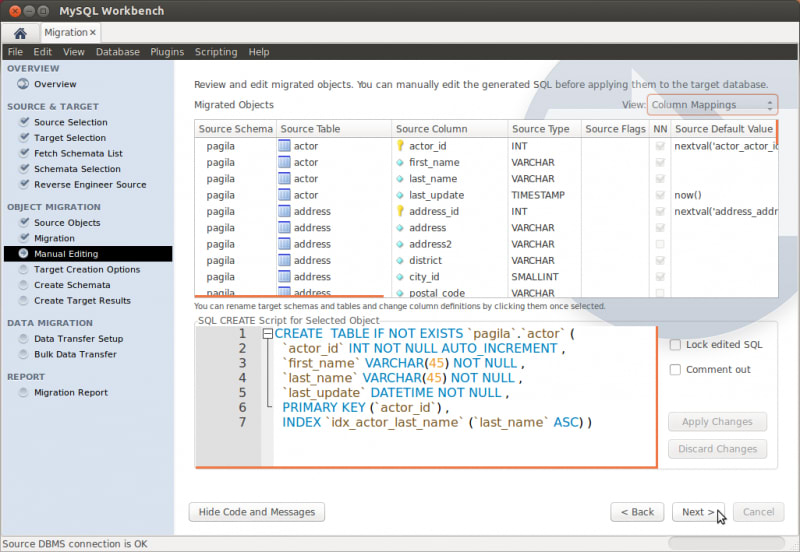Toggle NN checkbox for city_id row
The image size is (800, 552).
click(x=660, y=277)
